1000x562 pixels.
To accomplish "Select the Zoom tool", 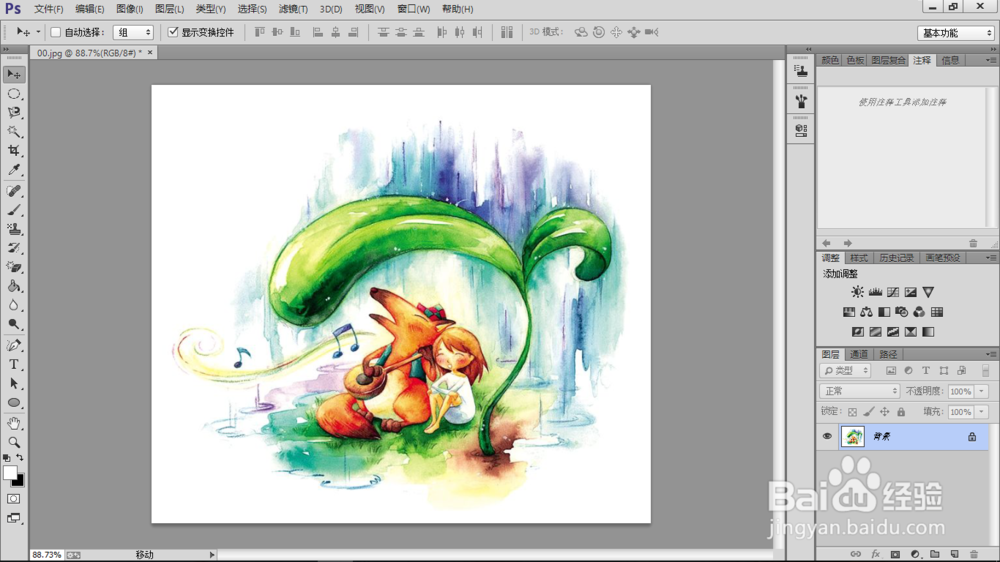I will (x=13, y=442).
